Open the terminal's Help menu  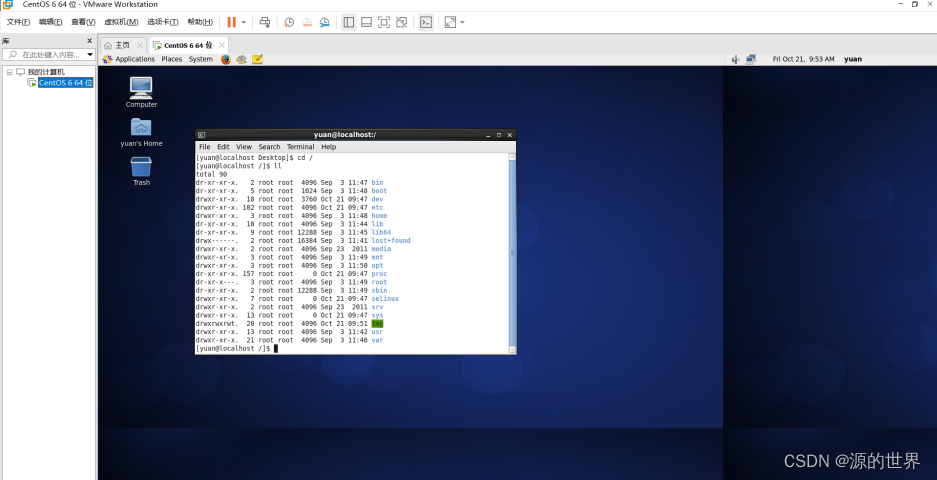[x=328, y=146]
